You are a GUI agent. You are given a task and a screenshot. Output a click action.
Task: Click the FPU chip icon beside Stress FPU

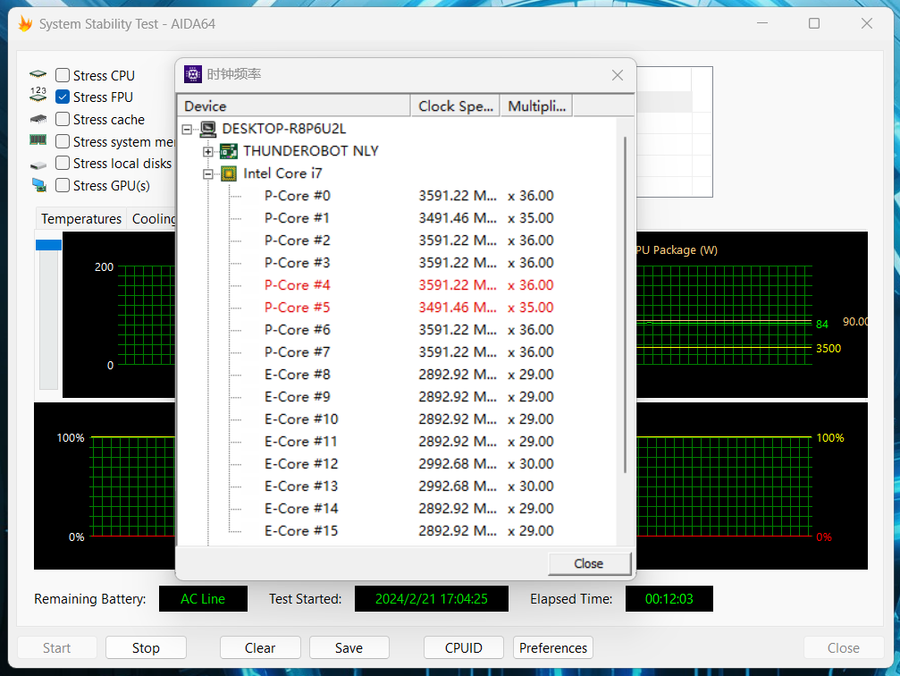[38, 97]
